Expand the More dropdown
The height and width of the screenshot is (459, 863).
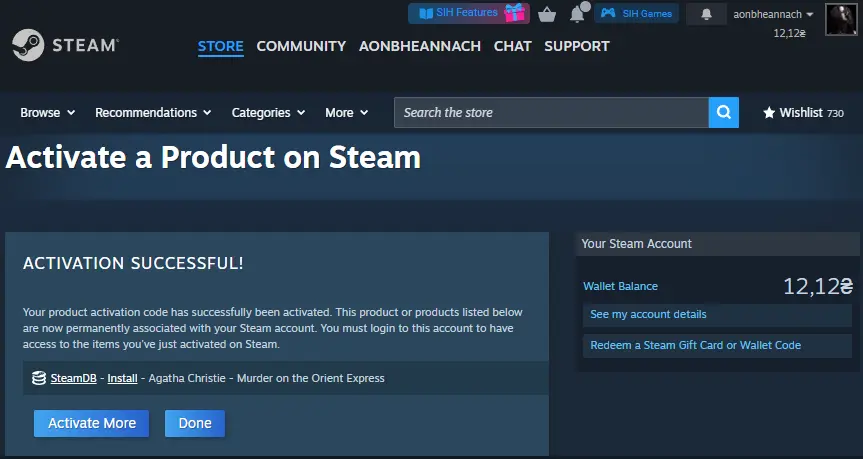coord(346,112)
